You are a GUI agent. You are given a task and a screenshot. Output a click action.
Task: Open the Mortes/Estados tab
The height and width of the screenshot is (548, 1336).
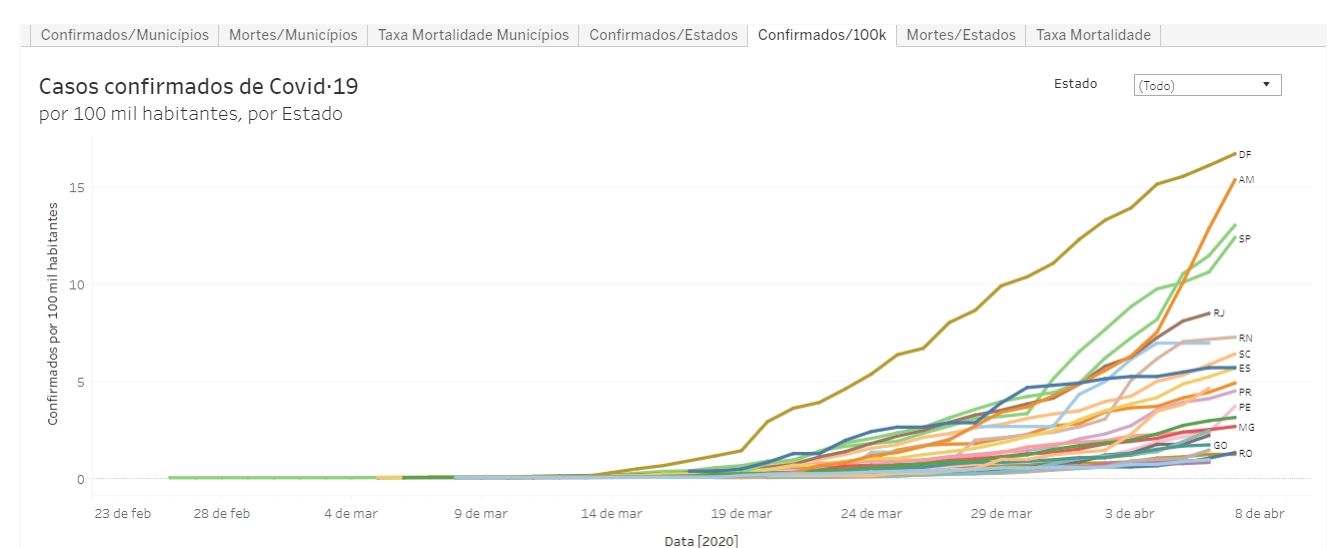coord(961,35)
